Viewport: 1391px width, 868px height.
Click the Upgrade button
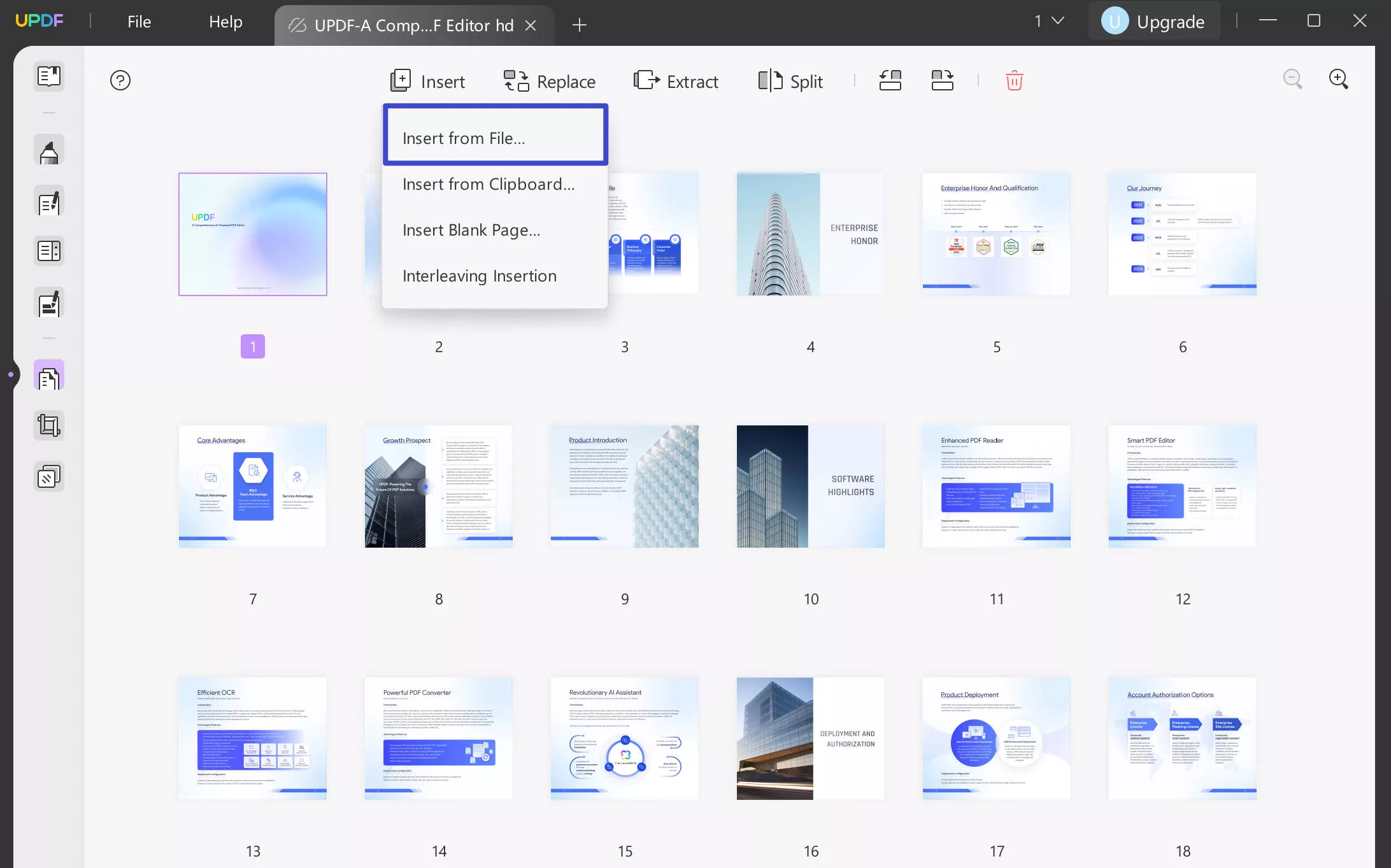click(x=1153, y=22)
